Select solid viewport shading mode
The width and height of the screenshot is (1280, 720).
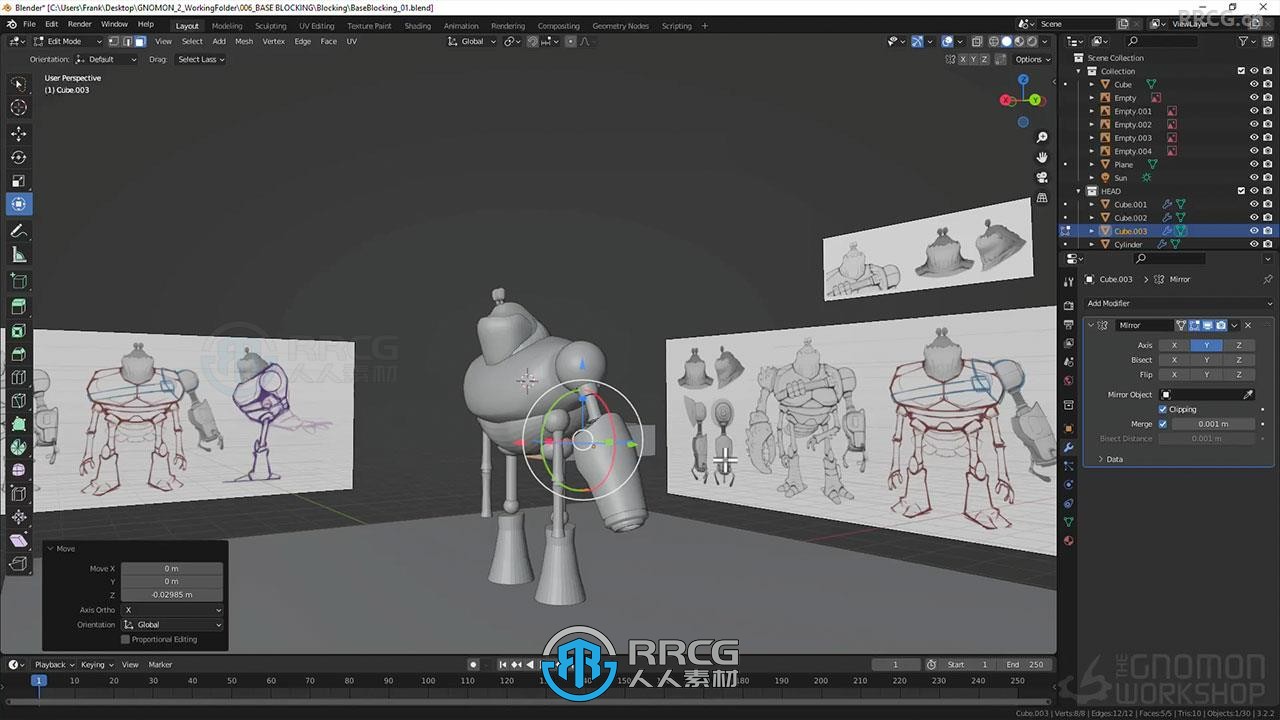(x=1007, y=41)
